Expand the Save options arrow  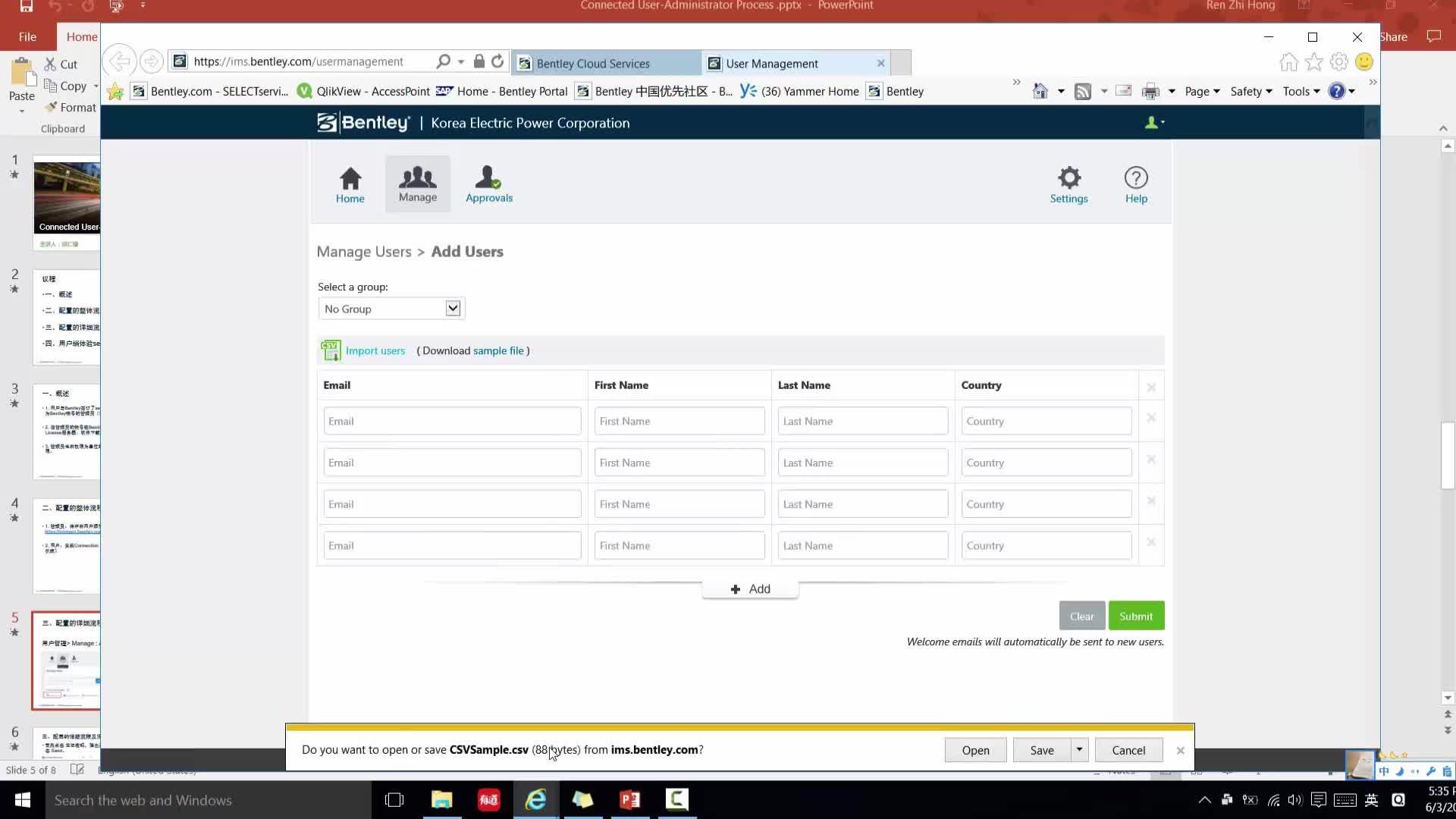click(x=1078, y=749)
